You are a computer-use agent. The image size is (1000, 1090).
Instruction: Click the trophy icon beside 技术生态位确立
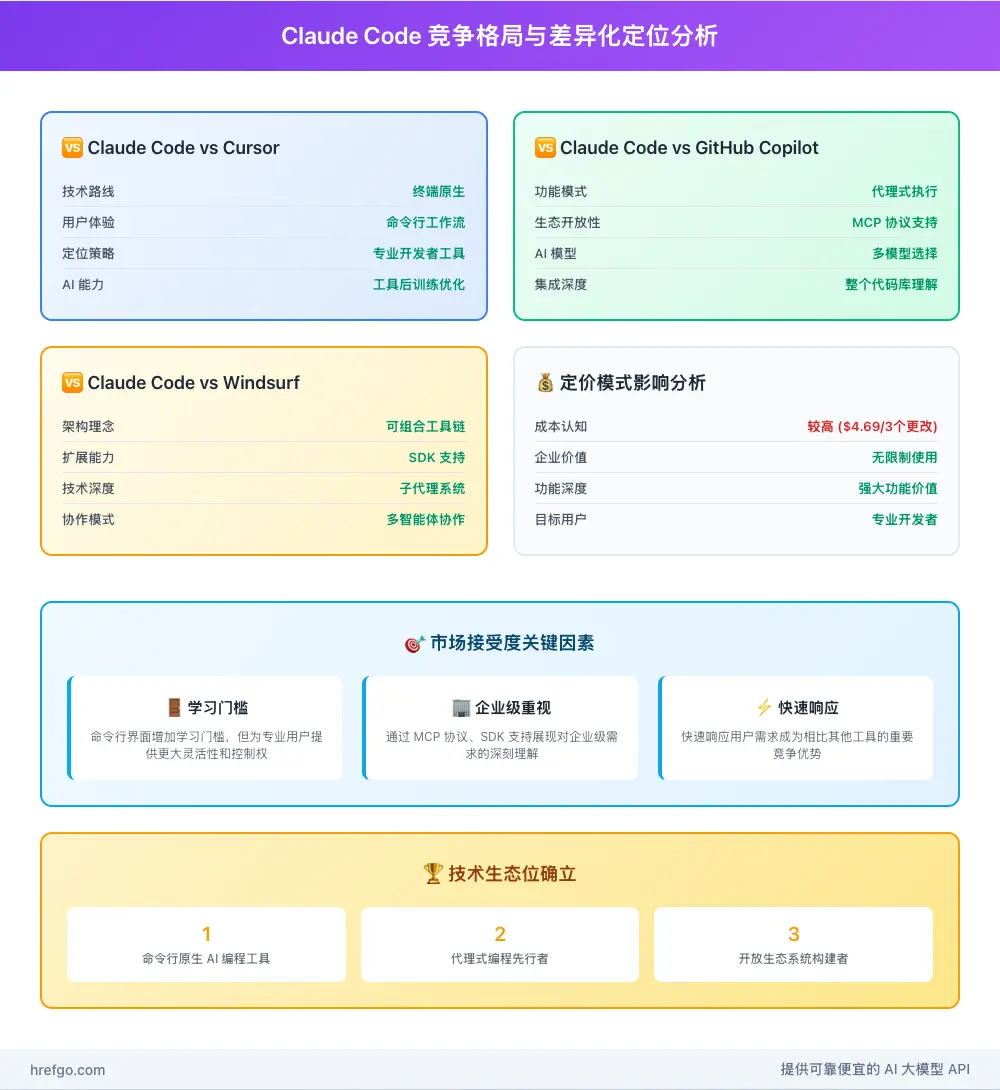tap(433, 873)
